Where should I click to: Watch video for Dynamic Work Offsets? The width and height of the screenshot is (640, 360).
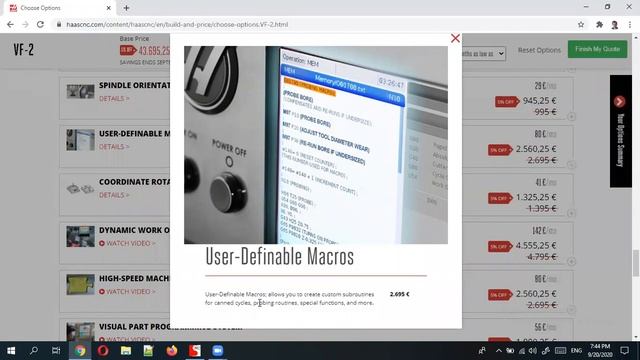[x=127, y=243]
